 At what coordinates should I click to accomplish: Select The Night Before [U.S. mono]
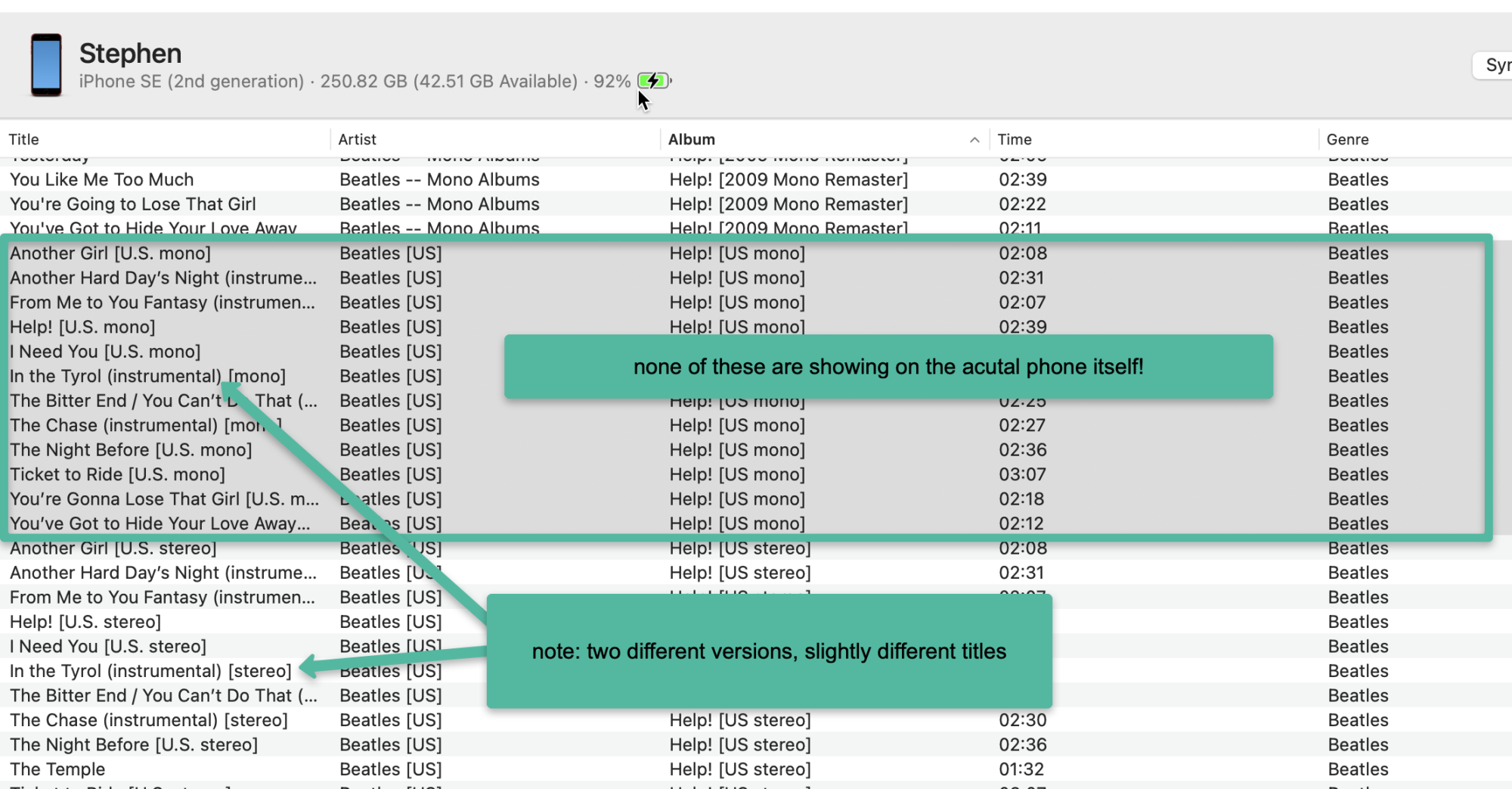(131, 450)
